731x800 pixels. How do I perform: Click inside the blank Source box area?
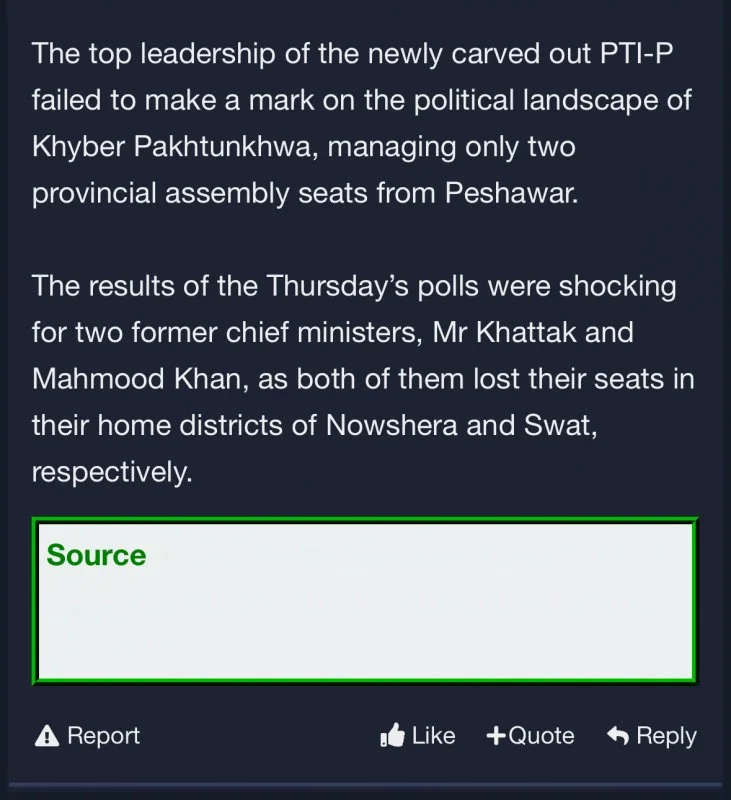pyautogui.click(x=364, y=620)
